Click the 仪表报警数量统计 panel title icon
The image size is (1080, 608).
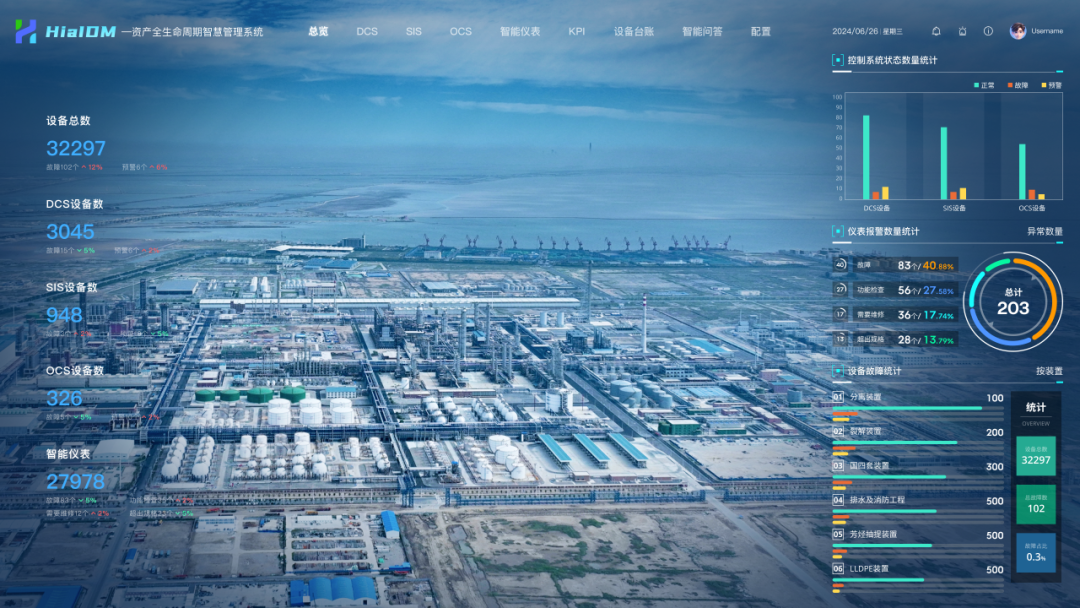tap(838, 231)
